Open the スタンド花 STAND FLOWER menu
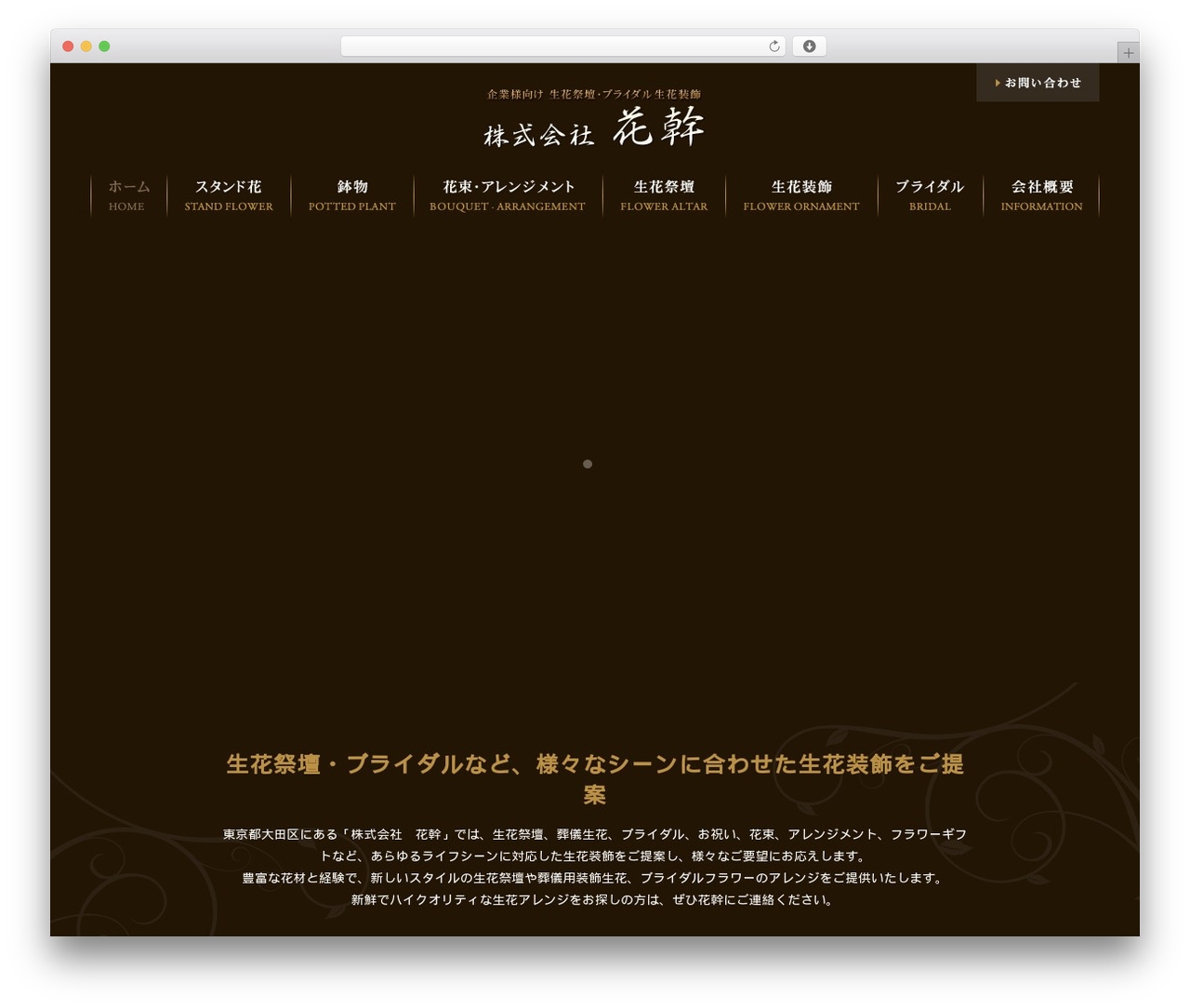This screenshot has height=1008, width=1190. (x=229, y=195)
